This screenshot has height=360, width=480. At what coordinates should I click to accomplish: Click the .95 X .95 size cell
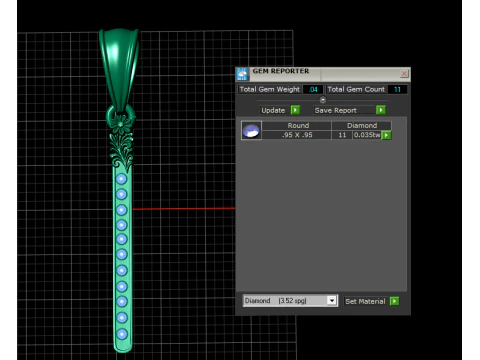tap(297, 135)
